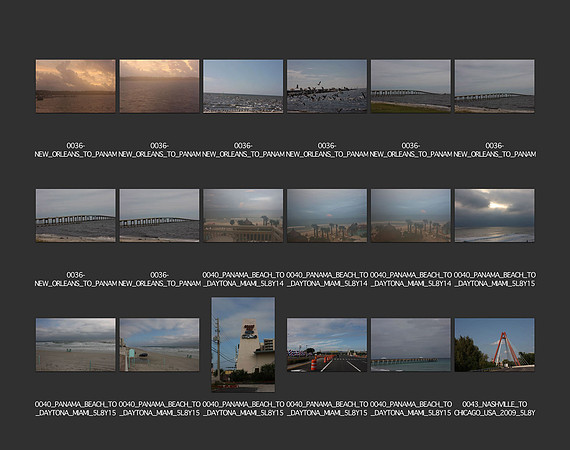Click the filename label under the sunset pier photo
570x450 pixels.
pyautogui.click(x=76, y=150)
